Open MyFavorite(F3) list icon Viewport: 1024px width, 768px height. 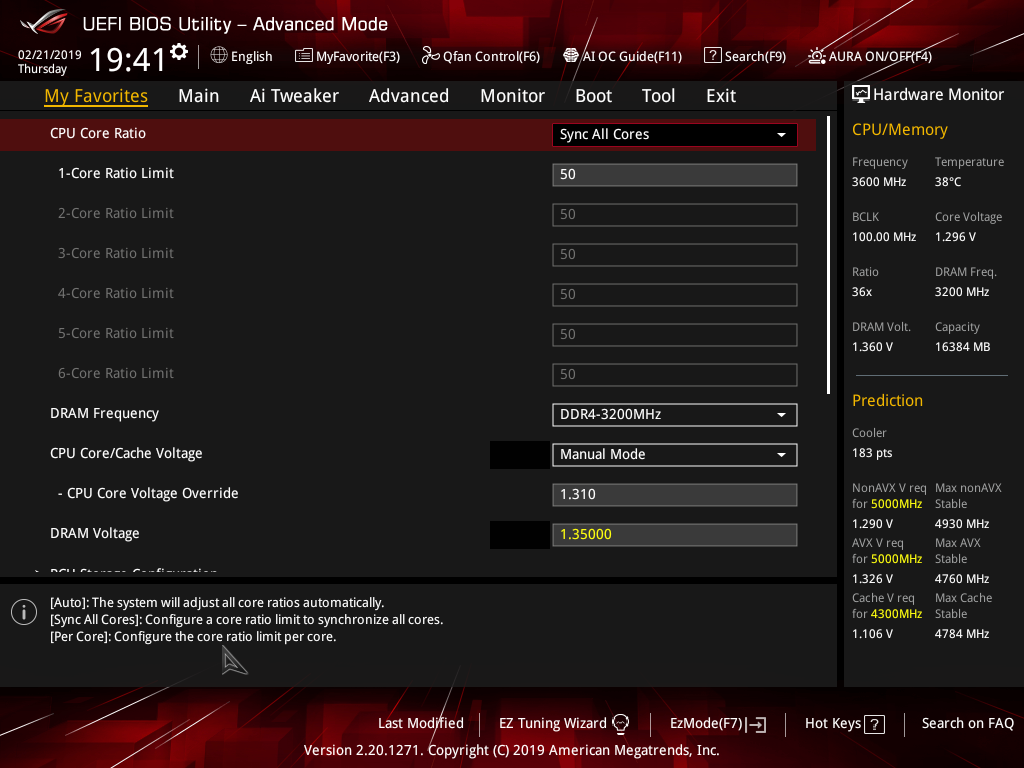click(304, 56)
